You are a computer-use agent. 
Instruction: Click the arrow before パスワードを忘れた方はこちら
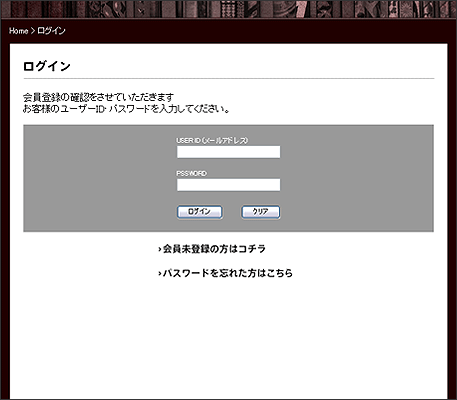160,274
